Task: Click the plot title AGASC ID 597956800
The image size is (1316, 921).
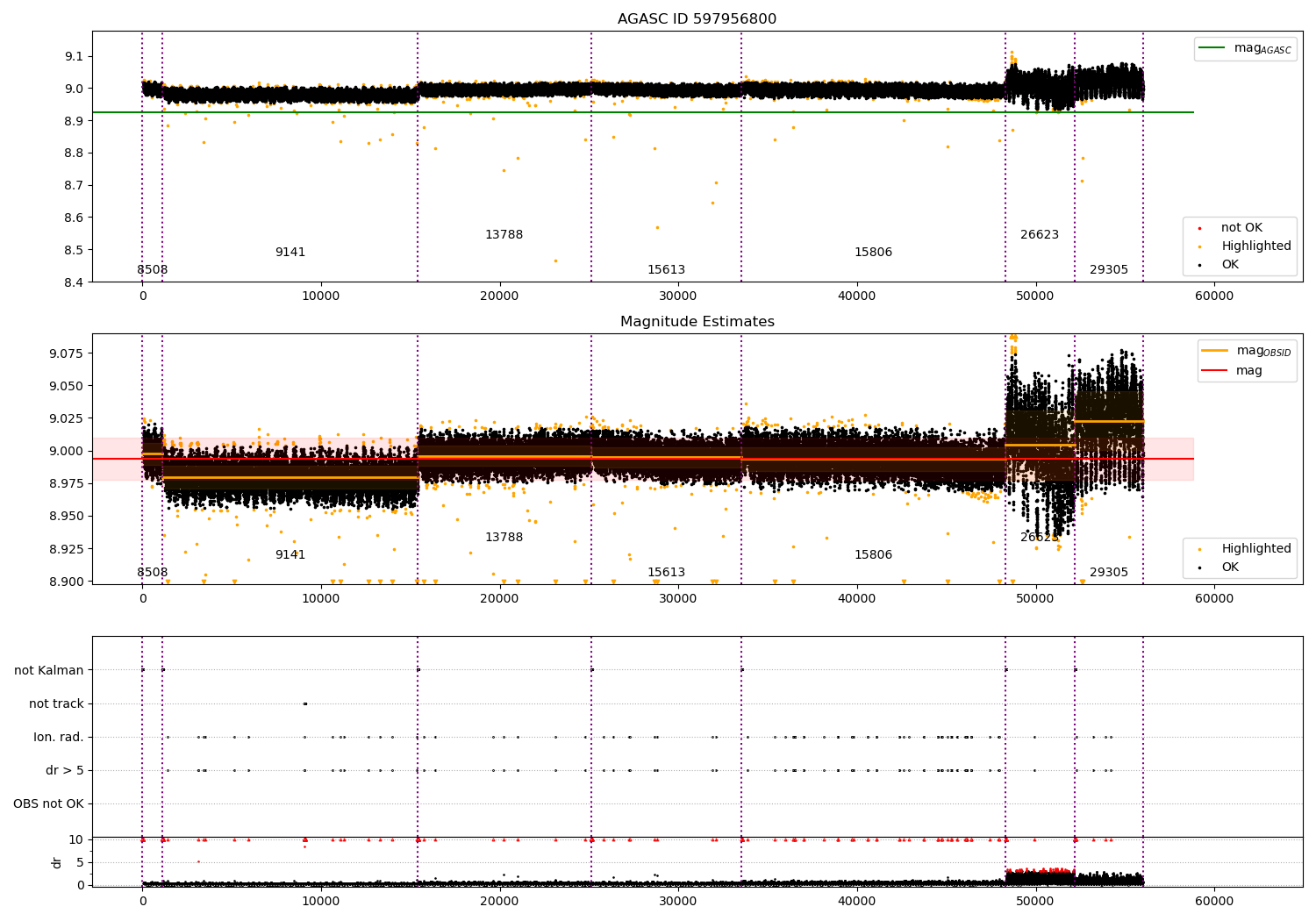Action: 697,19
